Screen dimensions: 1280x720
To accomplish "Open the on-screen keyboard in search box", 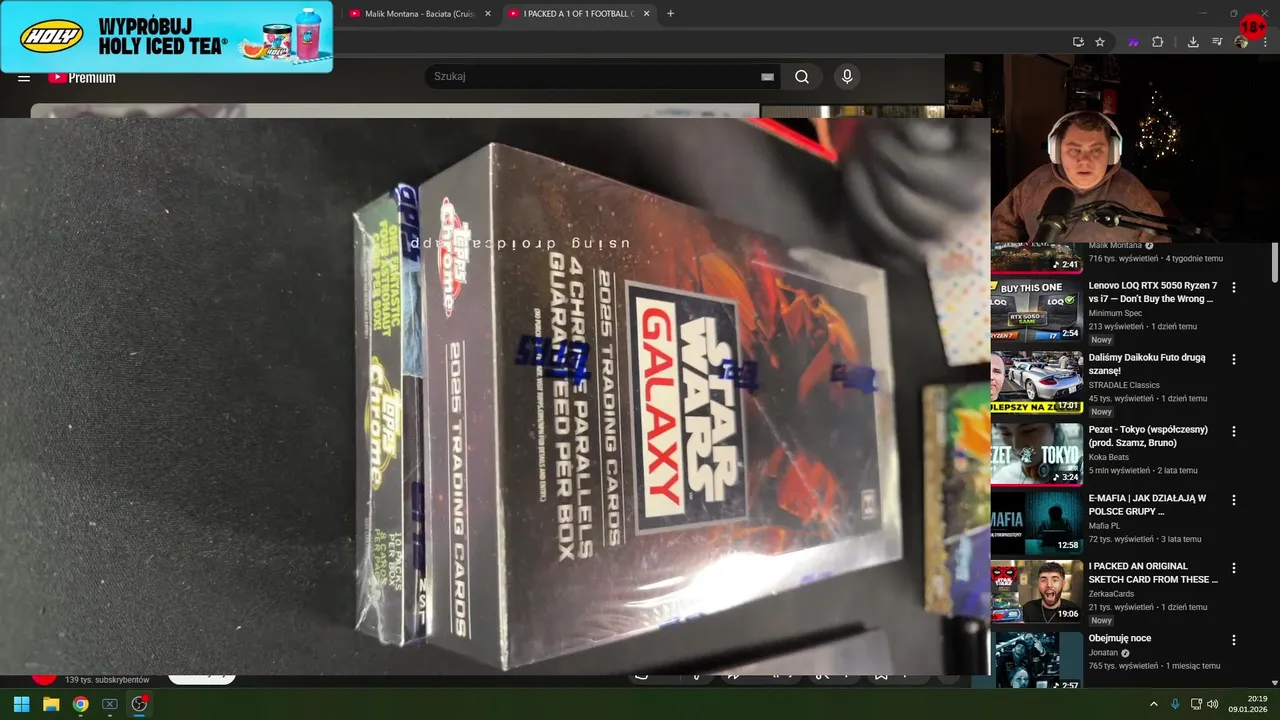I will coord(767,77).
